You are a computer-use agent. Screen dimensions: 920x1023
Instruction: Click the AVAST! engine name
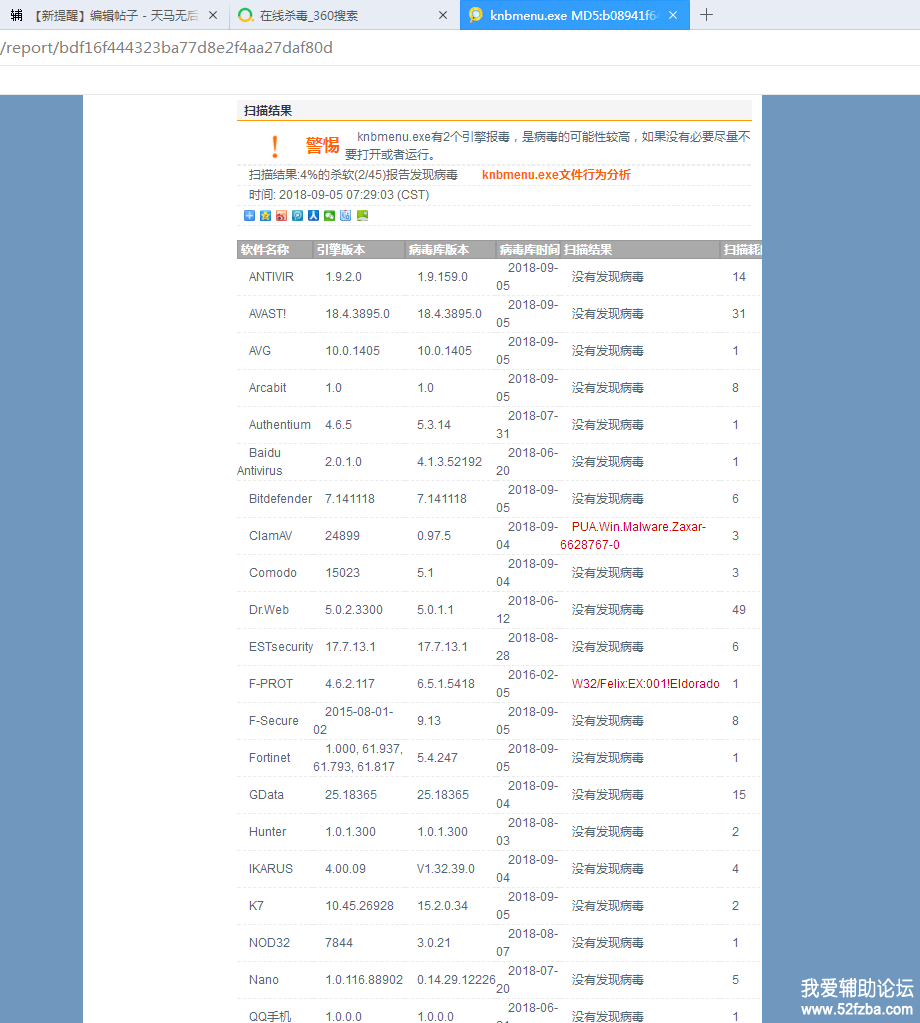[268, 314]
